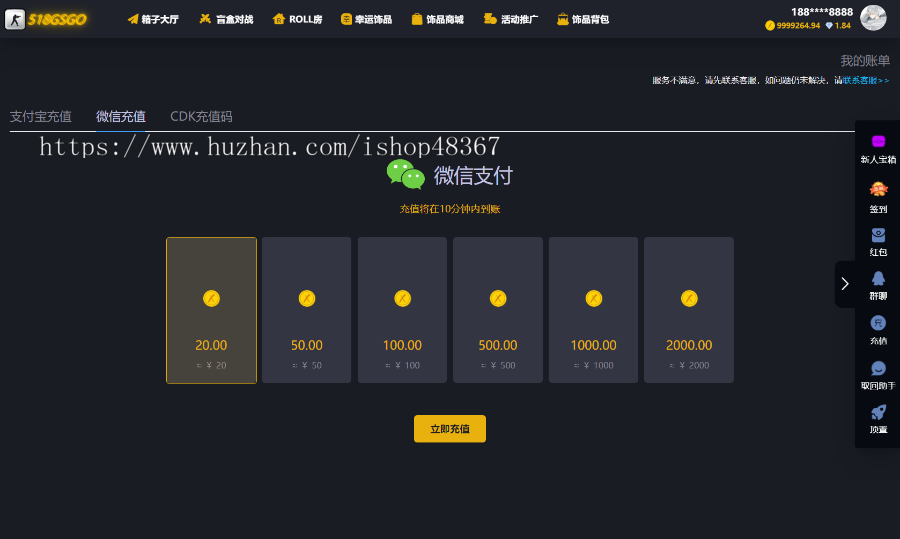This screenshot has width=900, height=539.
Task: Select the 2000.00 recharge card
Action: pyautogui.click(x=689, y=310)
